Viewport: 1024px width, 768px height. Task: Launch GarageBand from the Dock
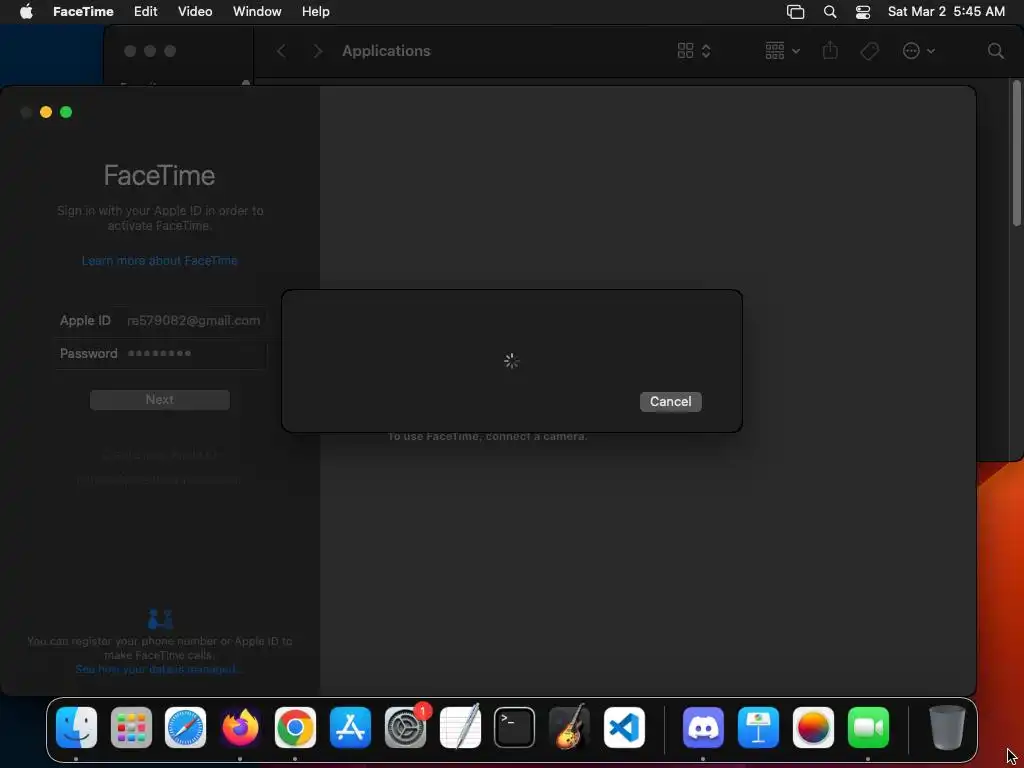coord(569,727)
